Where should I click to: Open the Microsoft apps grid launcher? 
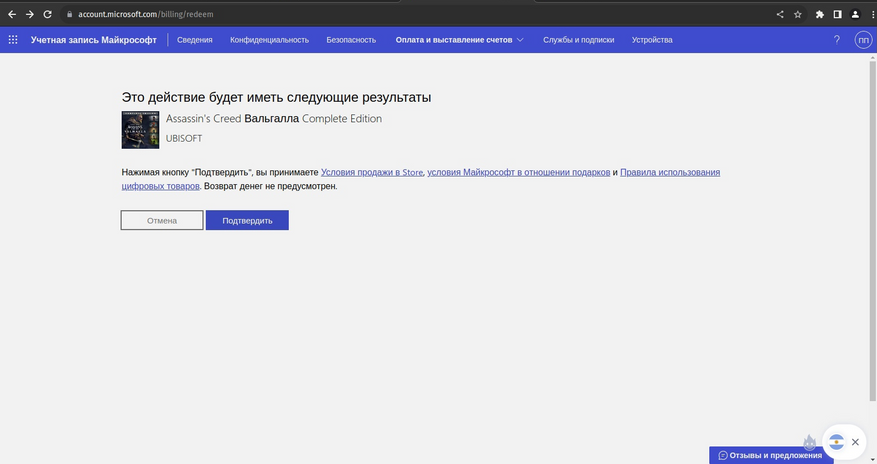(x=13, y=40)
